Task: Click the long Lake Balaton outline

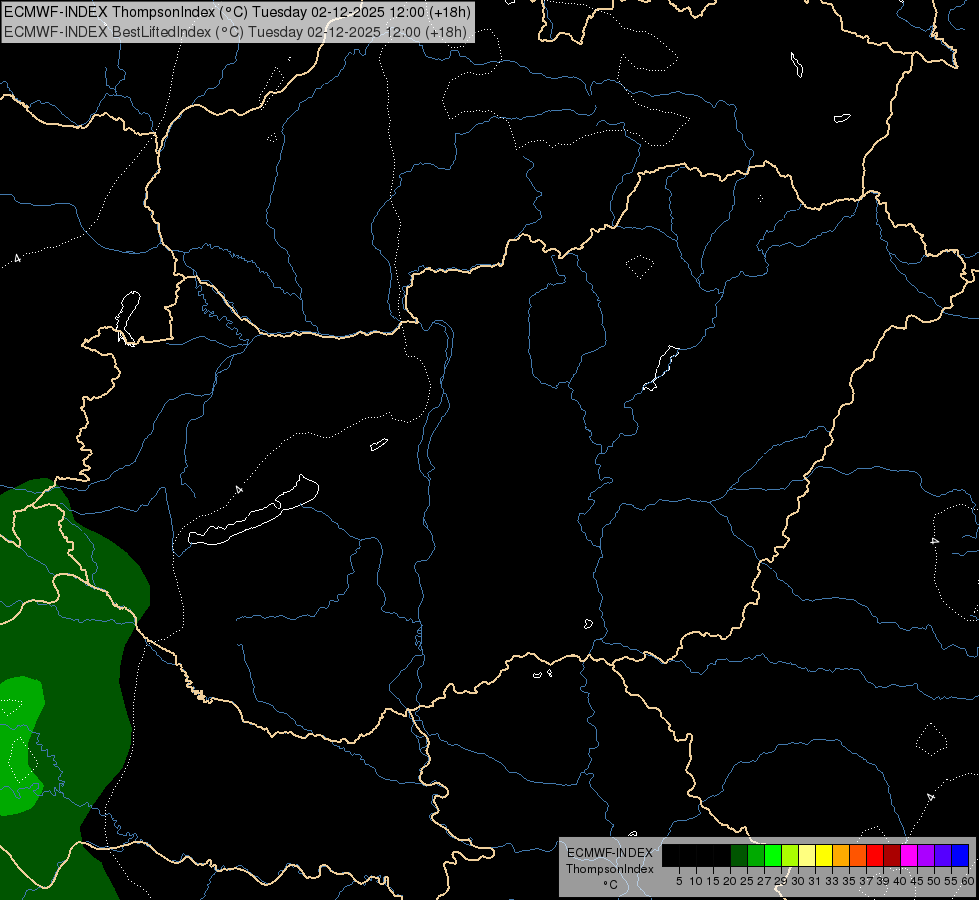Action: [x=253, y=511]
